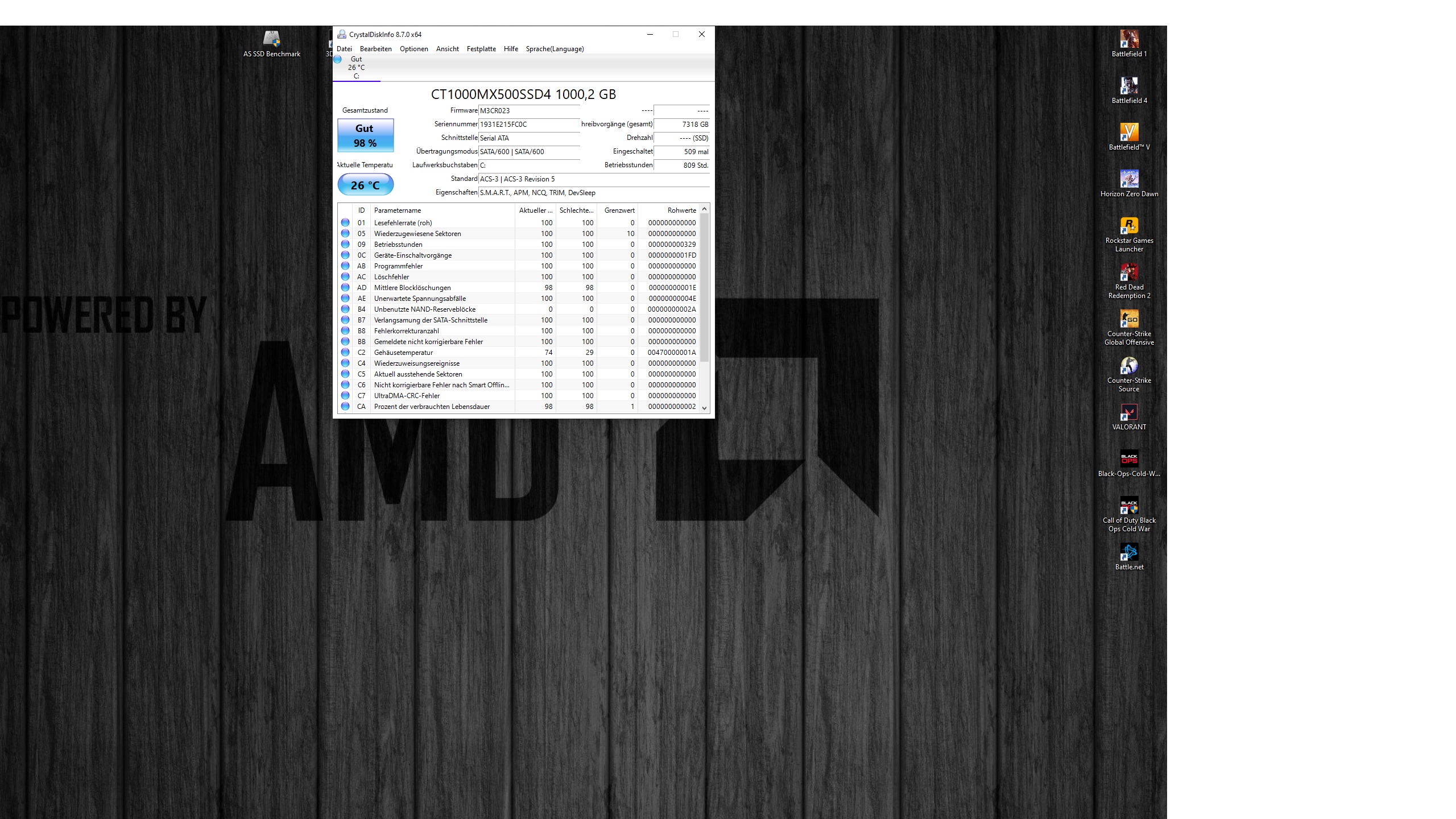Select the C: drive tab showing Gut
This screenshot has width=1456, height=819.
[356, 67]
